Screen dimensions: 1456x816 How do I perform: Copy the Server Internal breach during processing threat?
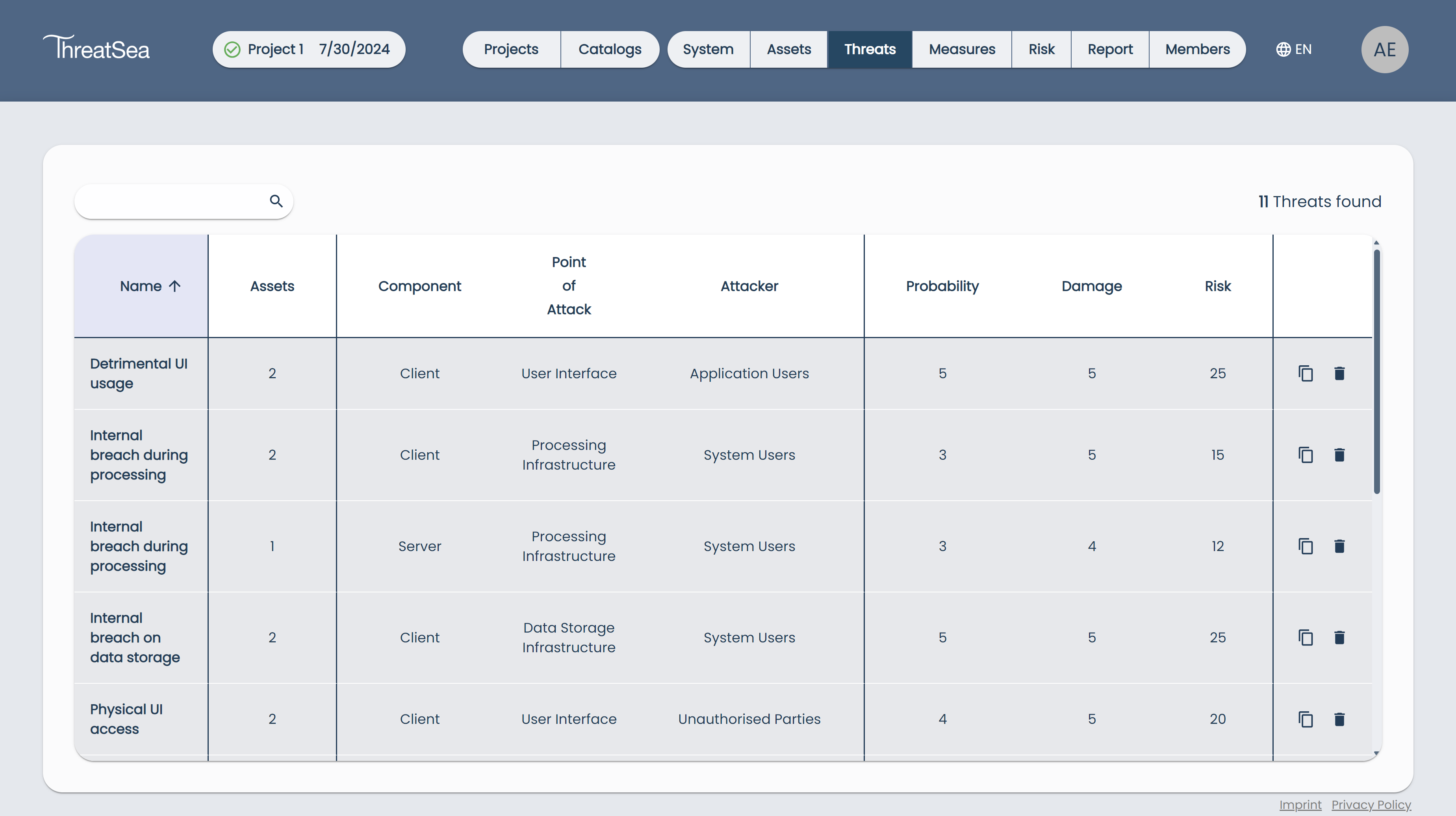click(1306, 546)
